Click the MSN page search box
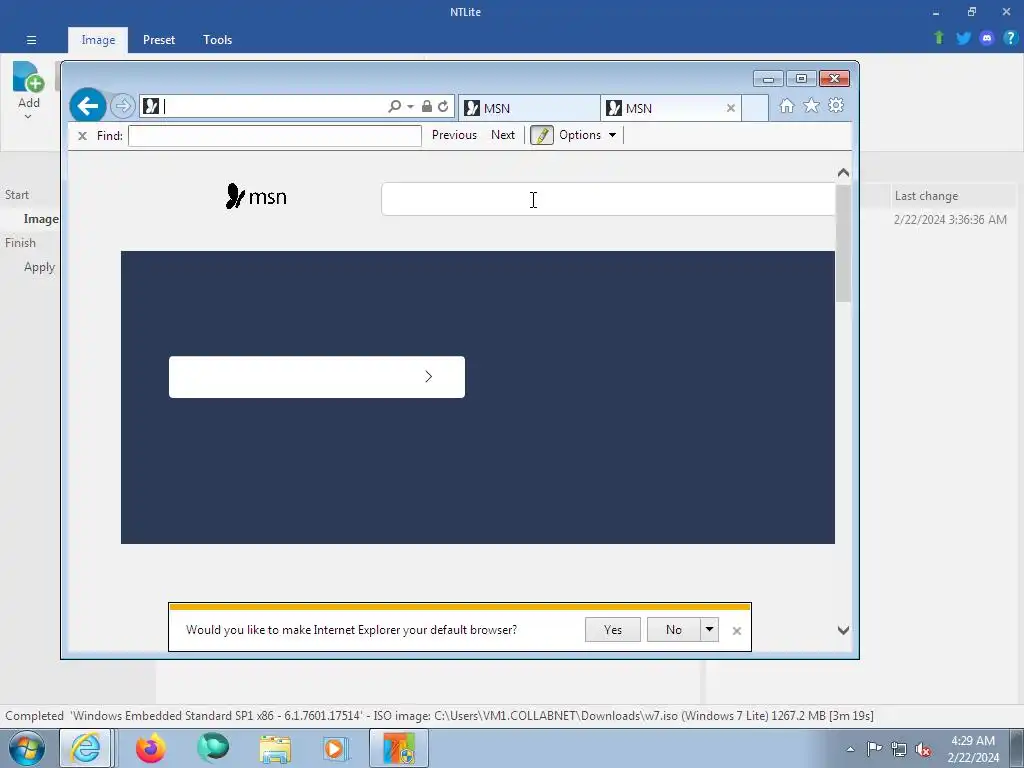The image size is (1024, 768). (x=608, y=199)
